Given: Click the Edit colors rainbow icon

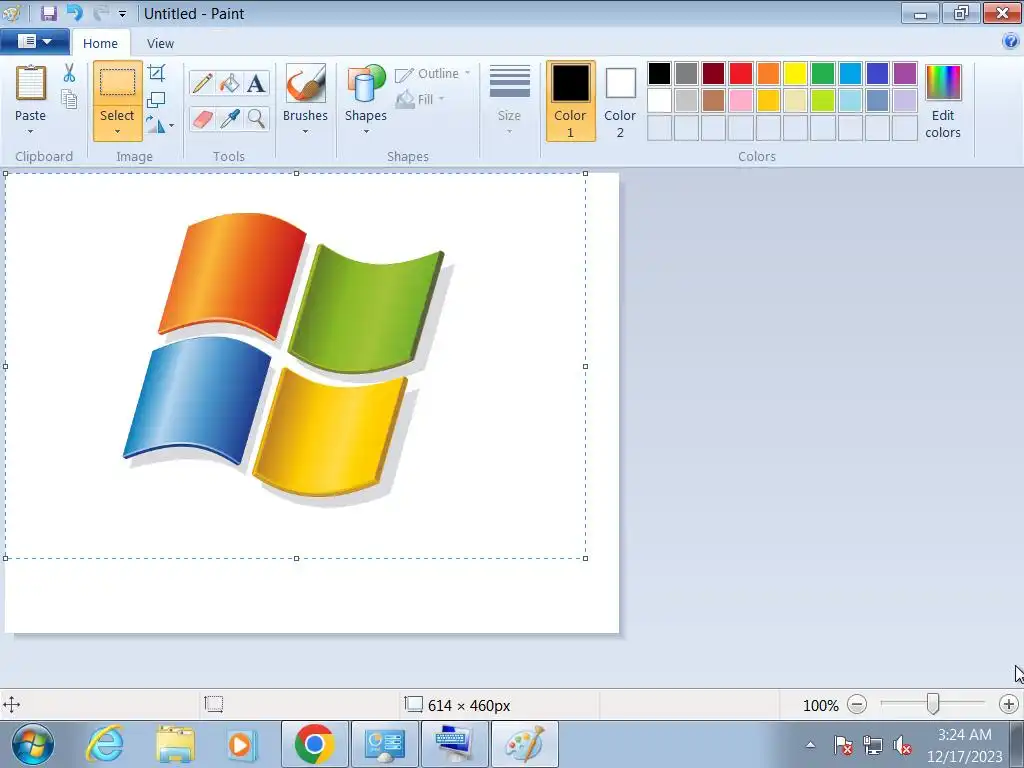Looking at the screenshot, I should click(943, 82).
